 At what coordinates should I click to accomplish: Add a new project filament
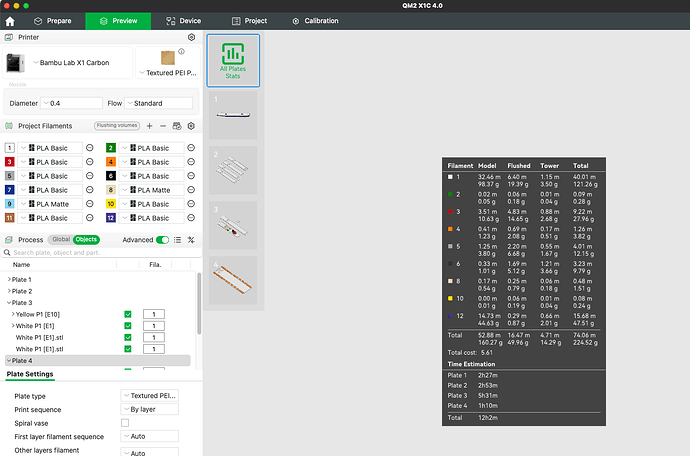coord(150,126)
